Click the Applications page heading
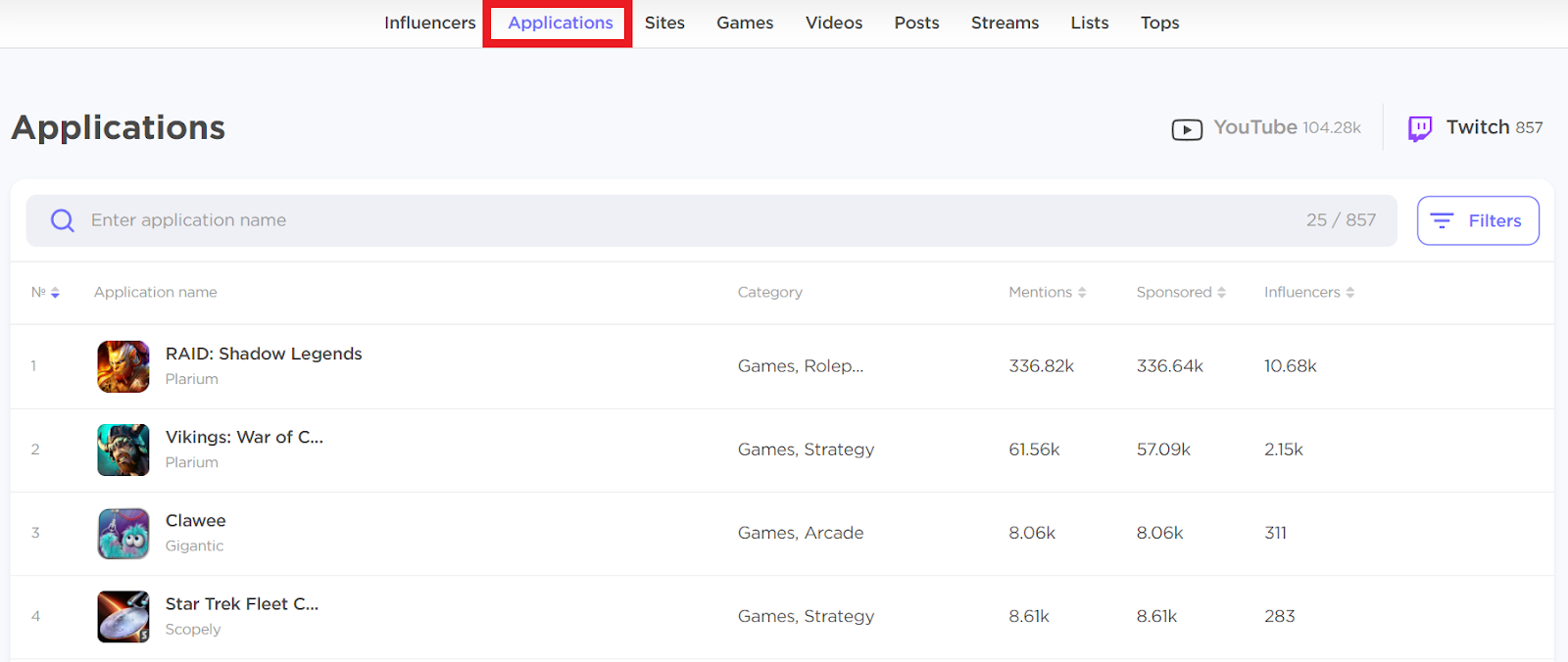The height and width of the screenshot is (662, 1568). (119, 128)
